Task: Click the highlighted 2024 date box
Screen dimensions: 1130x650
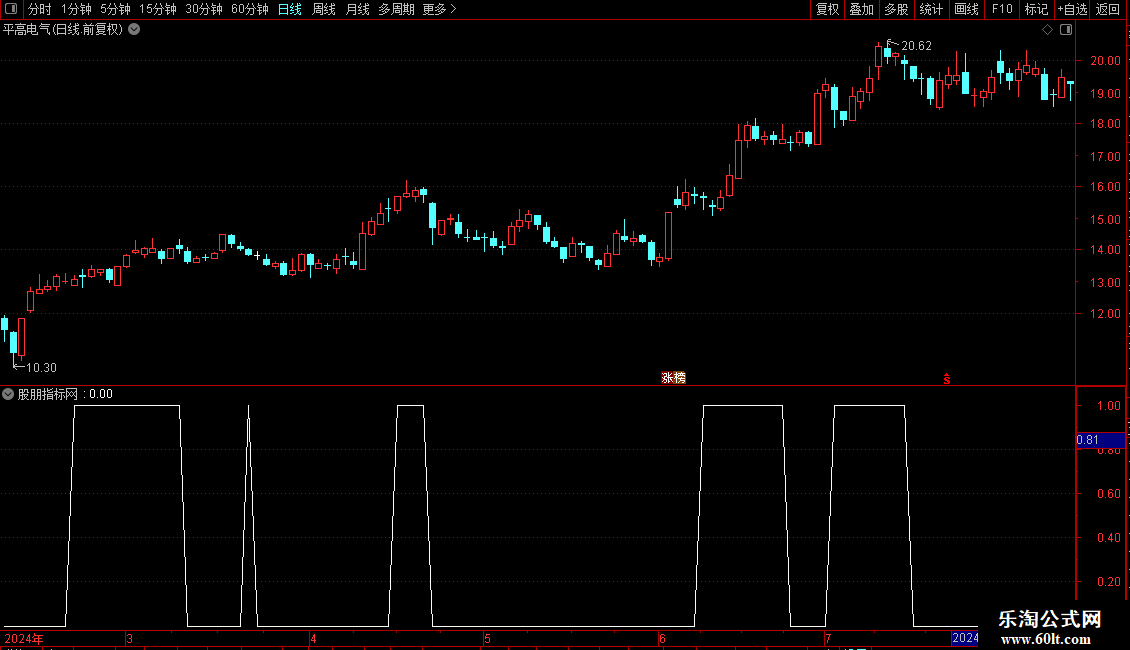Action: tap(965, 638)
